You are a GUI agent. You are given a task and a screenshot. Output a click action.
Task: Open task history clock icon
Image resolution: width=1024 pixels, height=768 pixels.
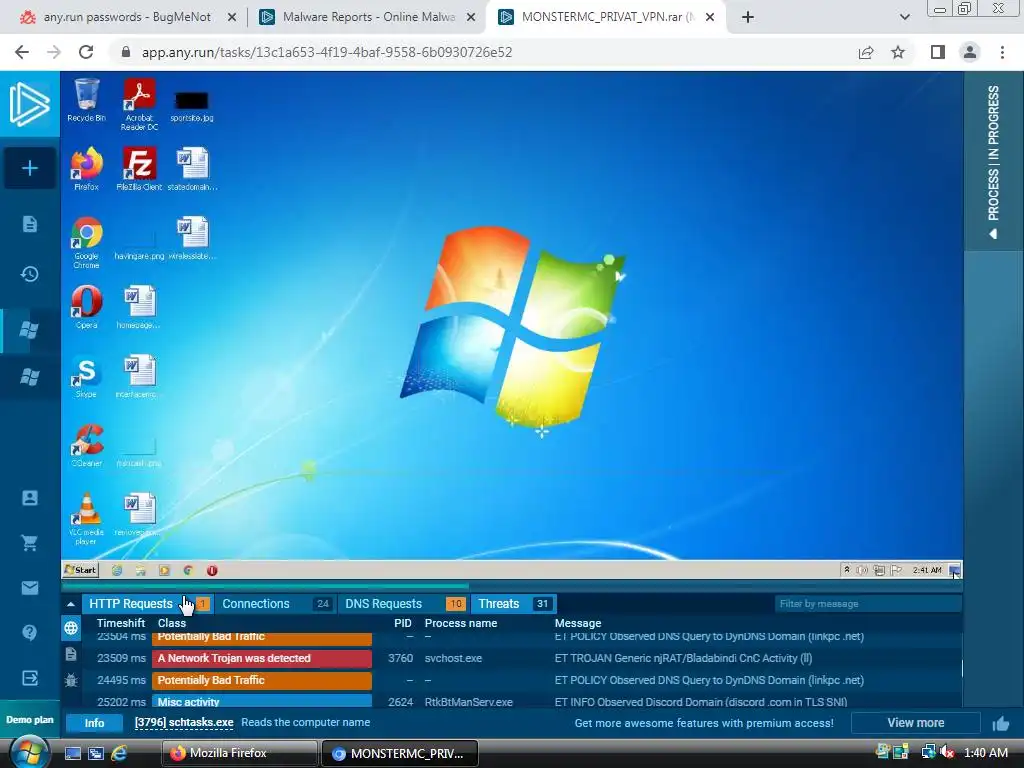(x=29, y=274)
